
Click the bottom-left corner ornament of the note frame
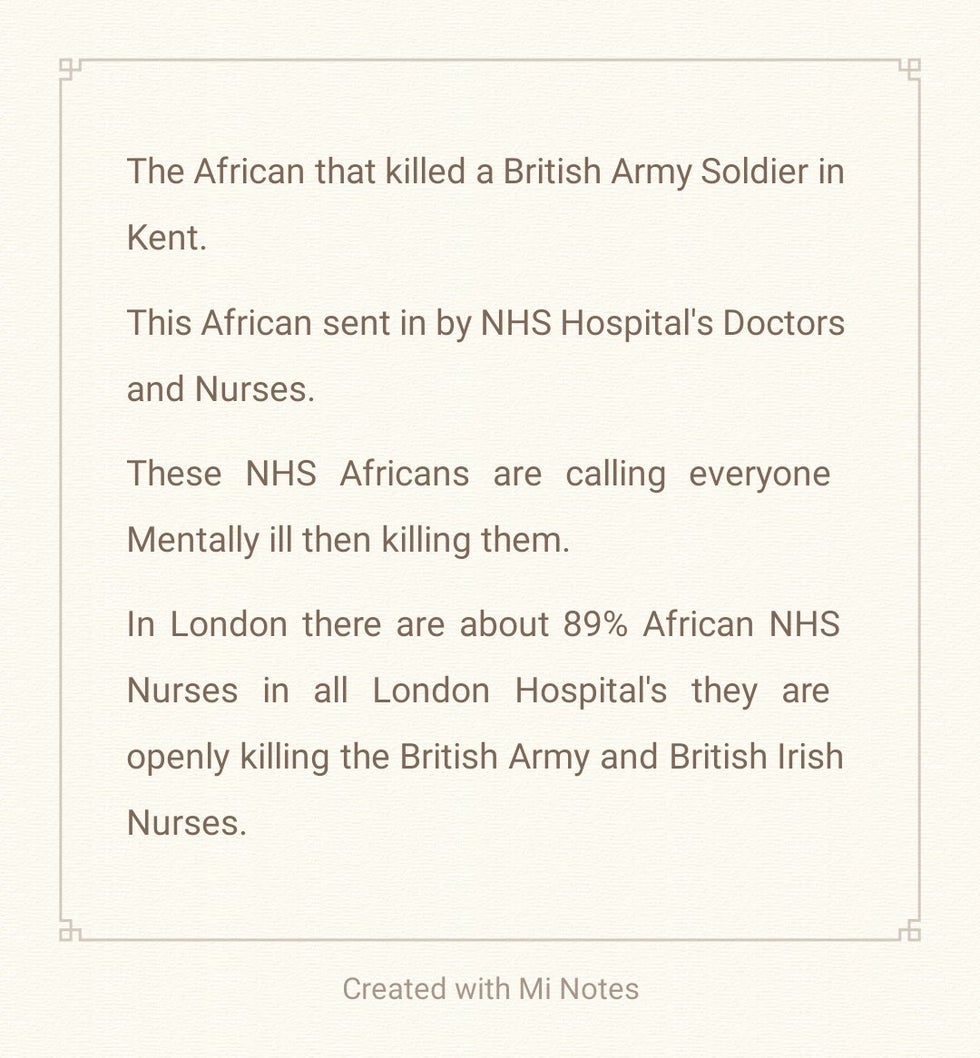[x=69, y=932]
